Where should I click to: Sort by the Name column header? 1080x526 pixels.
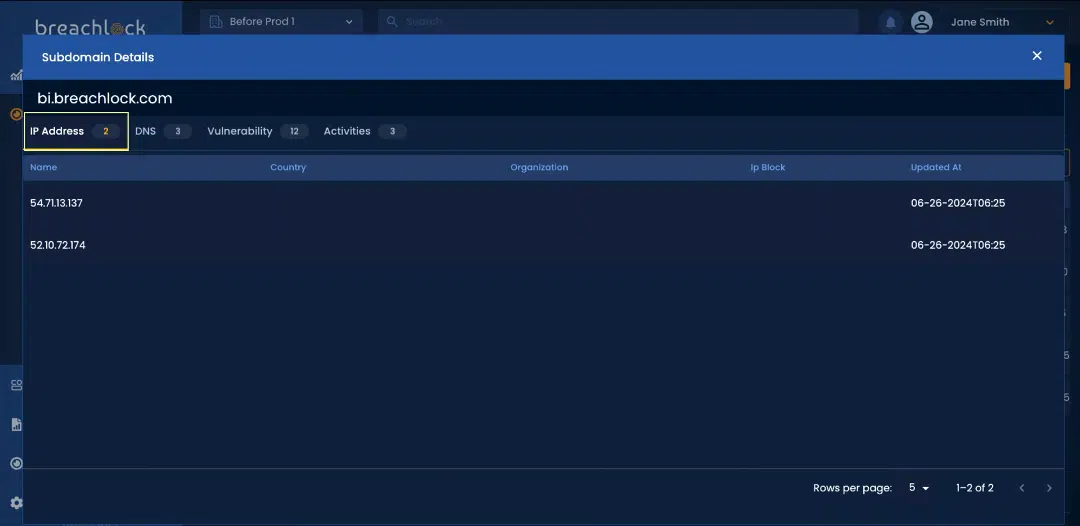43,167
